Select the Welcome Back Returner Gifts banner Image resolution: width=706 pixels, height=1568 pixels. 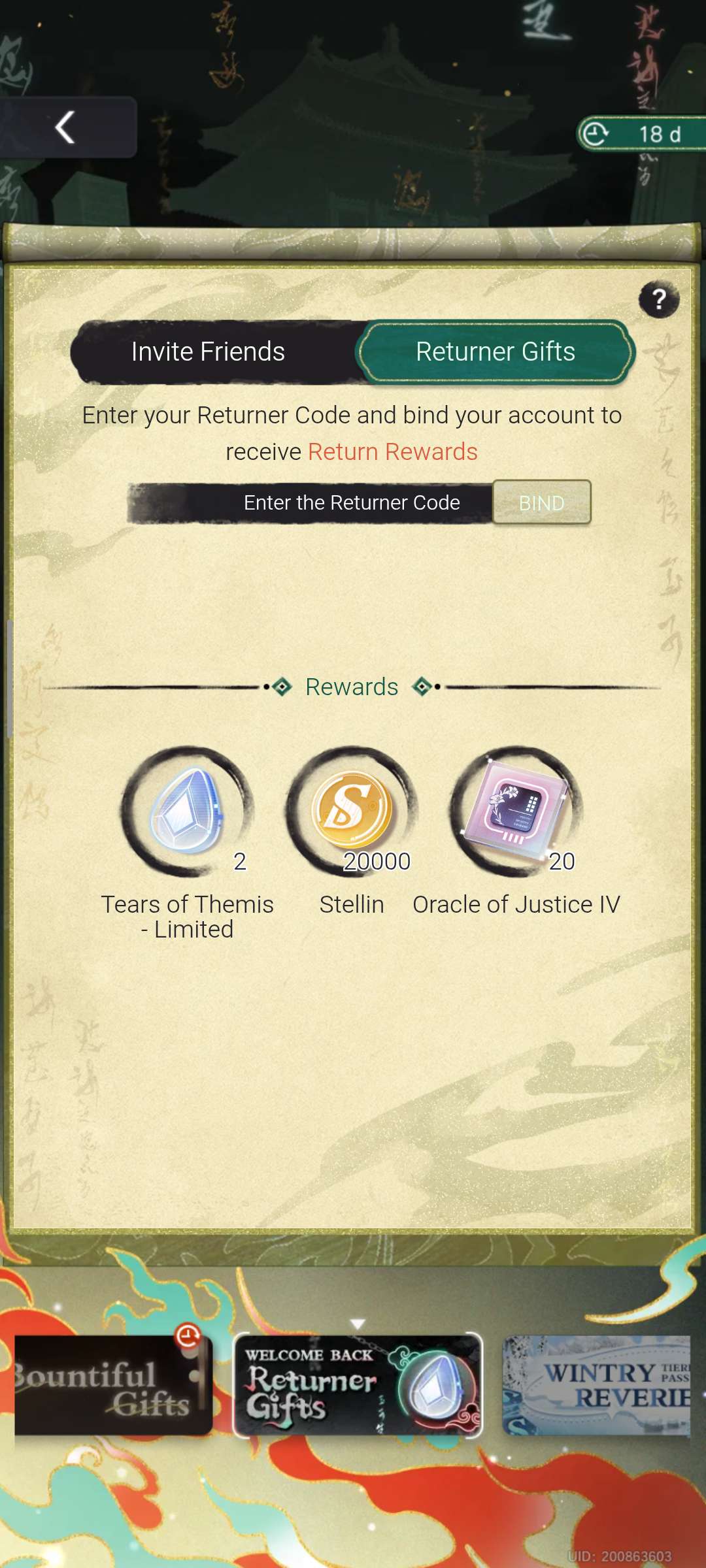click(x=358, y=1384)
